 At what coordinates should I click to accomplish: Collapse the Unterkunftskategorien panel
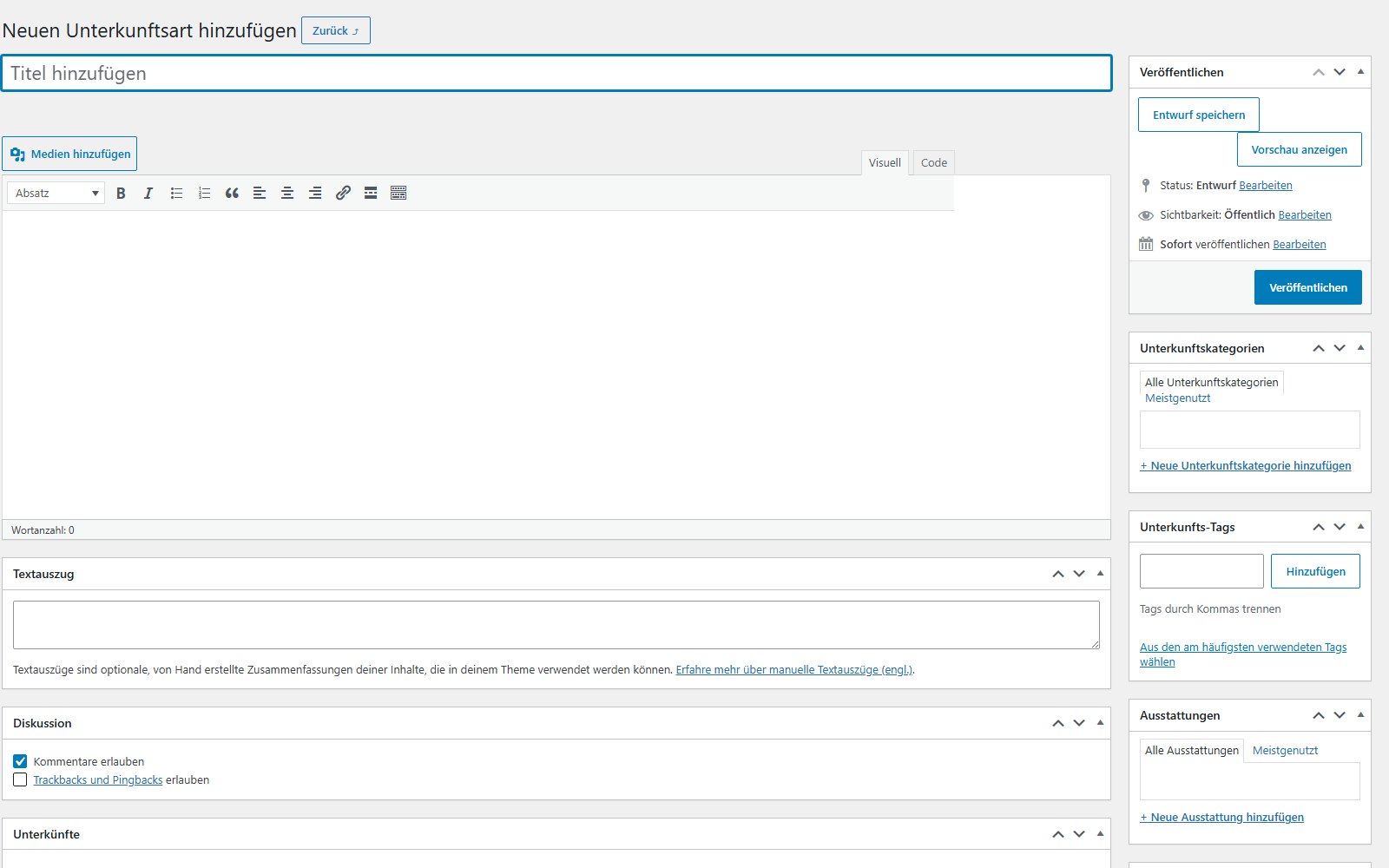click(x=1360, y=348)
